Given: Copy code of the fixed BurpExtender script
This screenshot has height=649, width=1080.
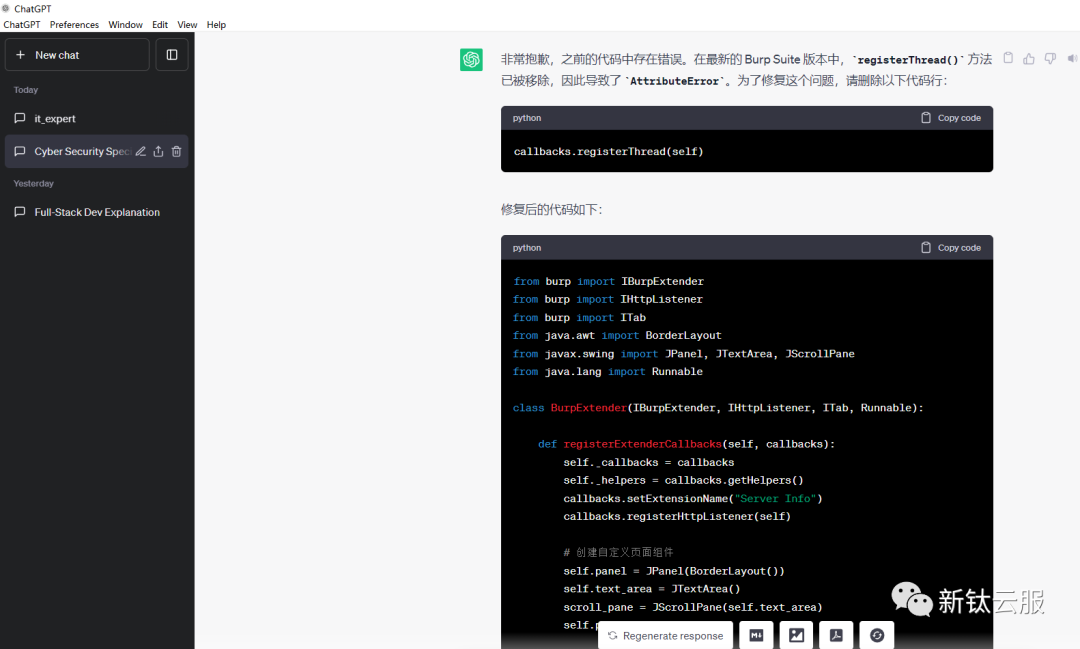Looking at the screenshot, I should (x=950, y=248).
